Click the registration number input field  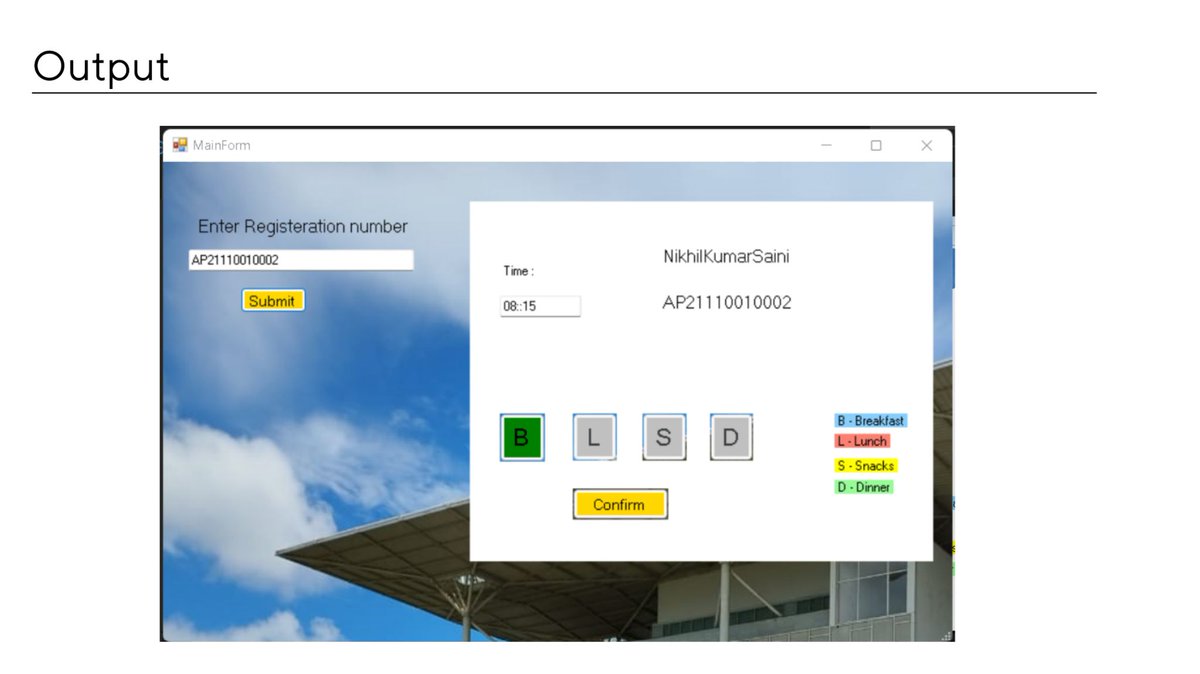301,259
